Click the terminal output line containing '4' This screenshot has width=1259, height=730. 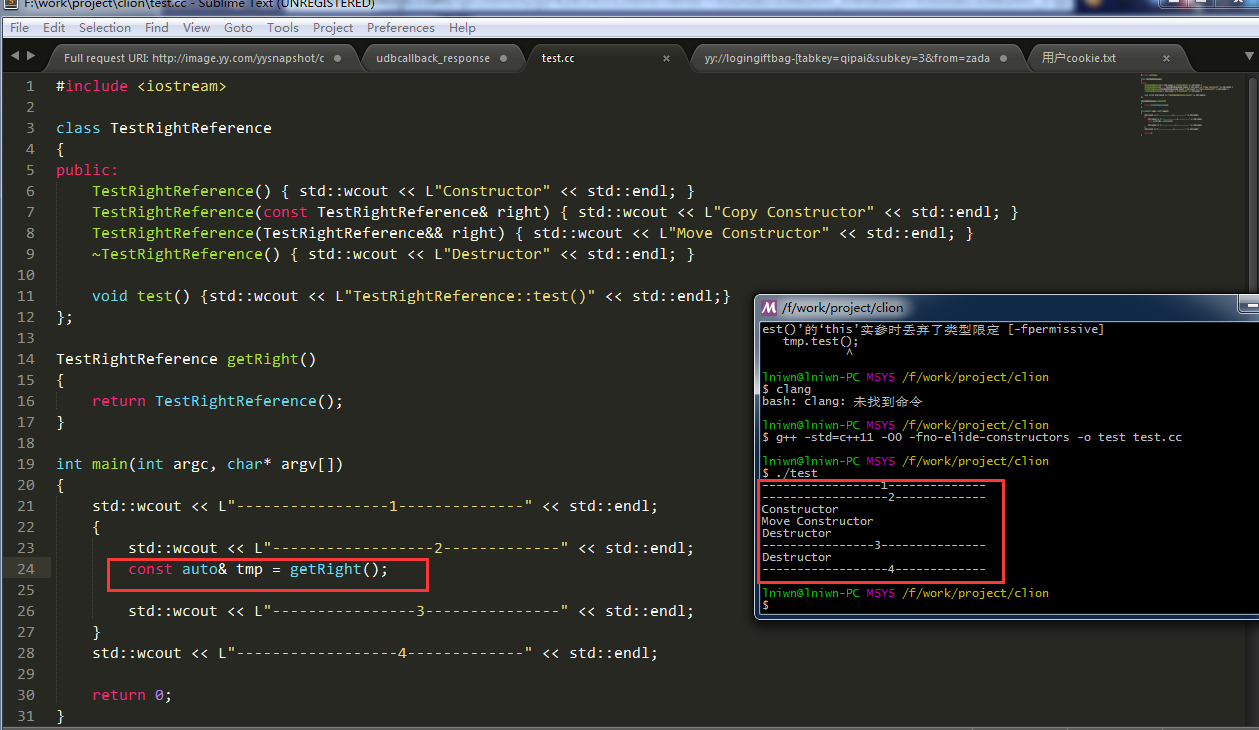[x=874, y=569]
